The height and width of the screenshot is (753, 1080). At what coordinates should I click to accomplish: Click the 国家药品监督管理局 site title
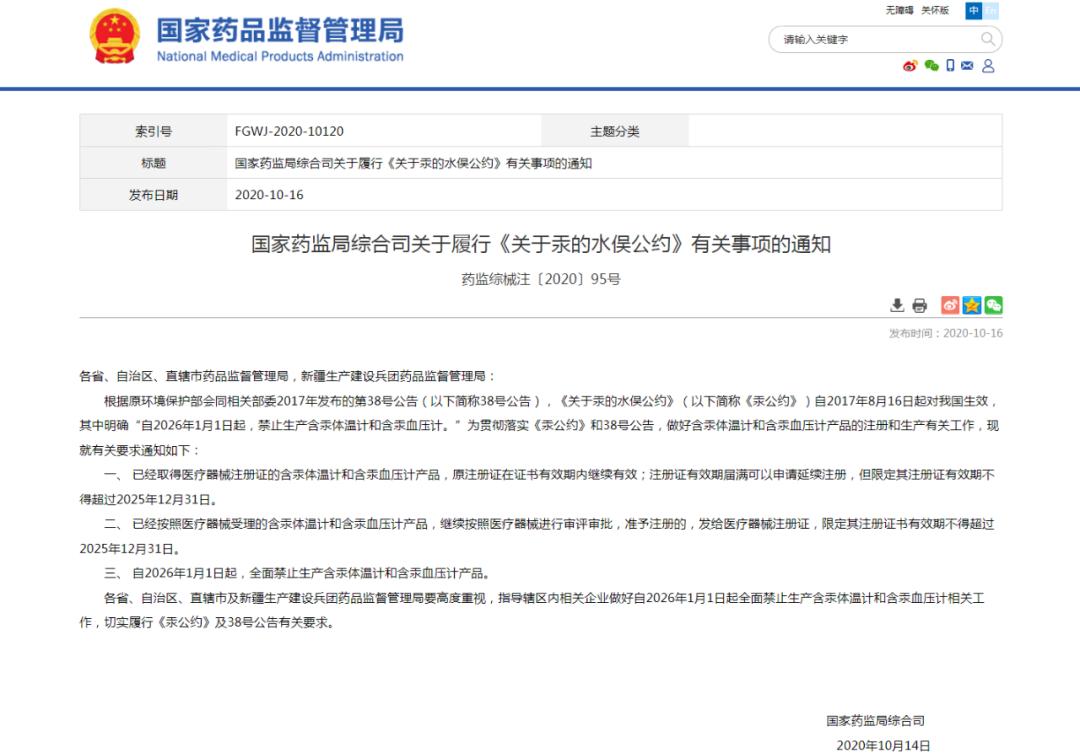(280, 30)
